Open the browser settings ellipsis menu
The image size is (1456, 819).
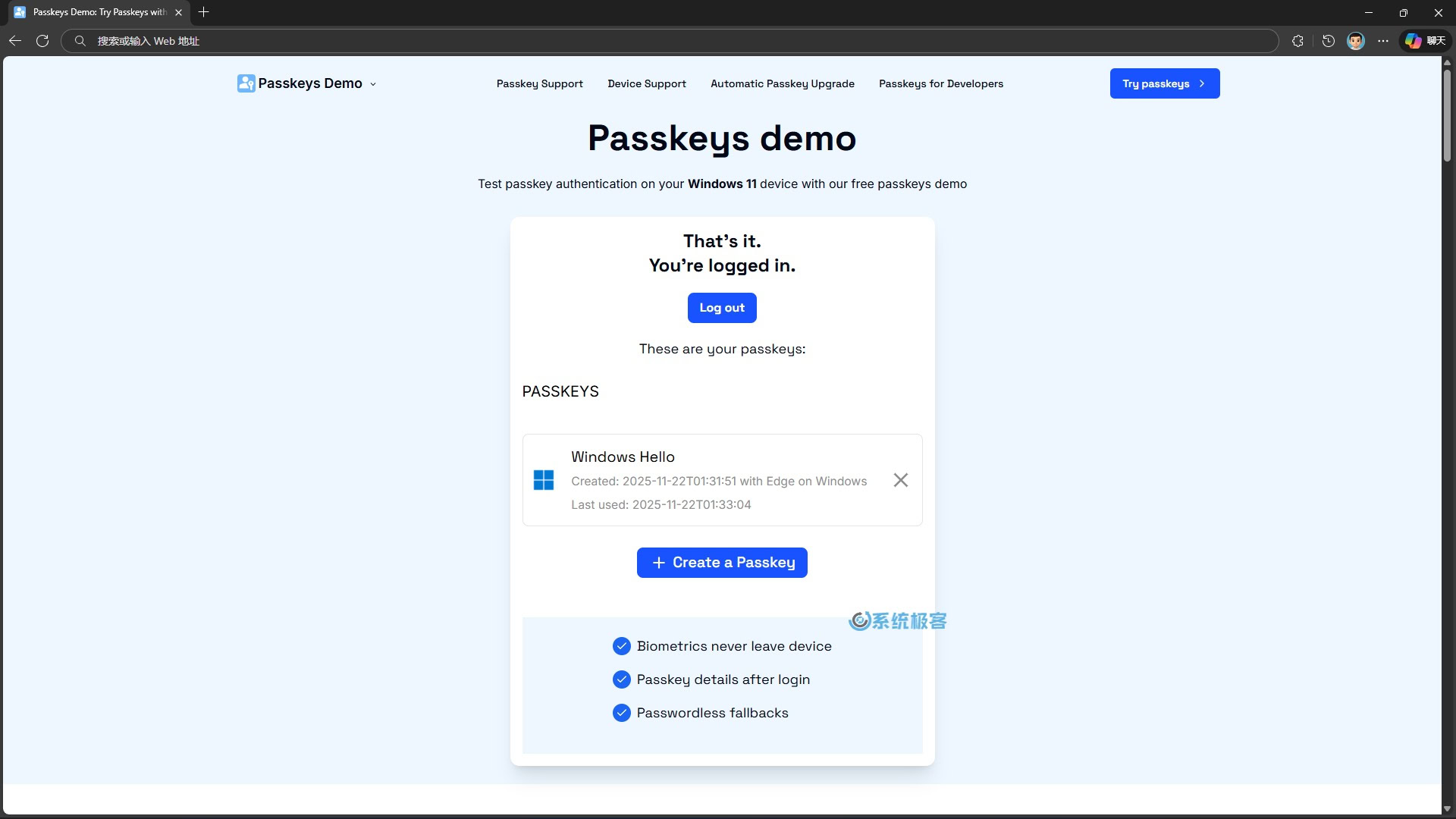[1383, 41]
